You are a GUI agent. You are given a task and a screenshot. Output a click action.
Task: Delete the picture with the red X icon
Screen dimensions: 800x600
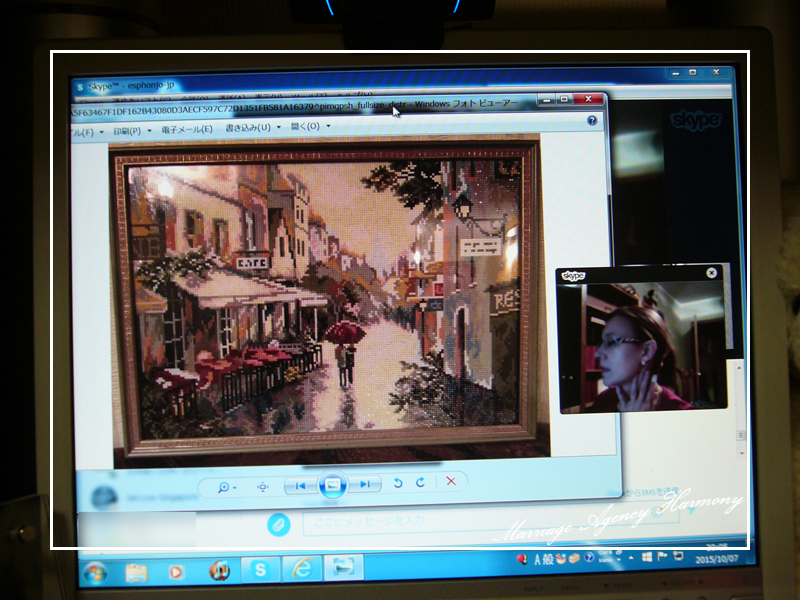[451, 481]
